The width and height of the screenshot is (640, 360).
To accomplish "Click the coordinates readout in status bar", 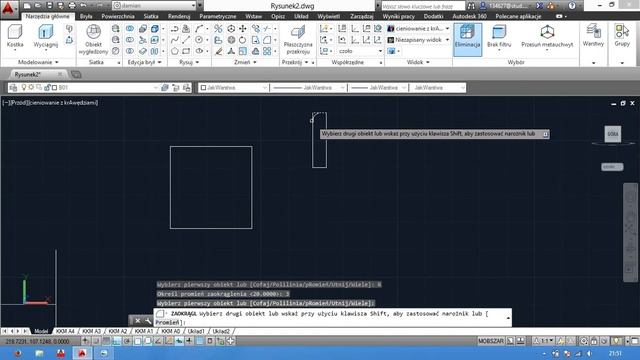I will point(38,341).
